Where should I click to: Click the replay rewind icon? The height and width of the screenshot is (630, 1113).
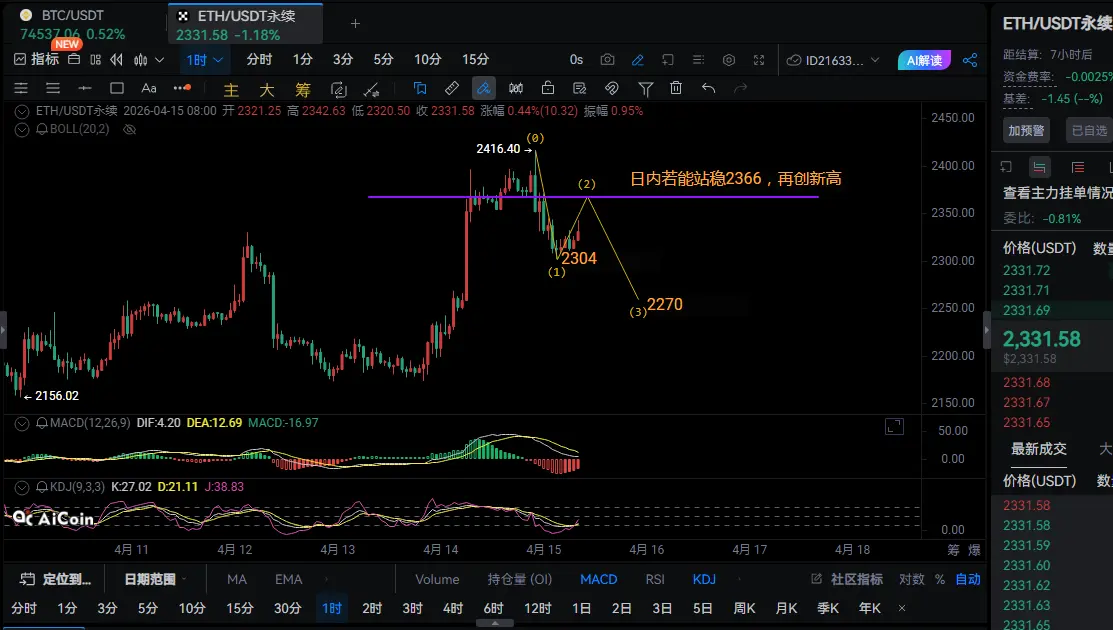click(x=116, y=60)
